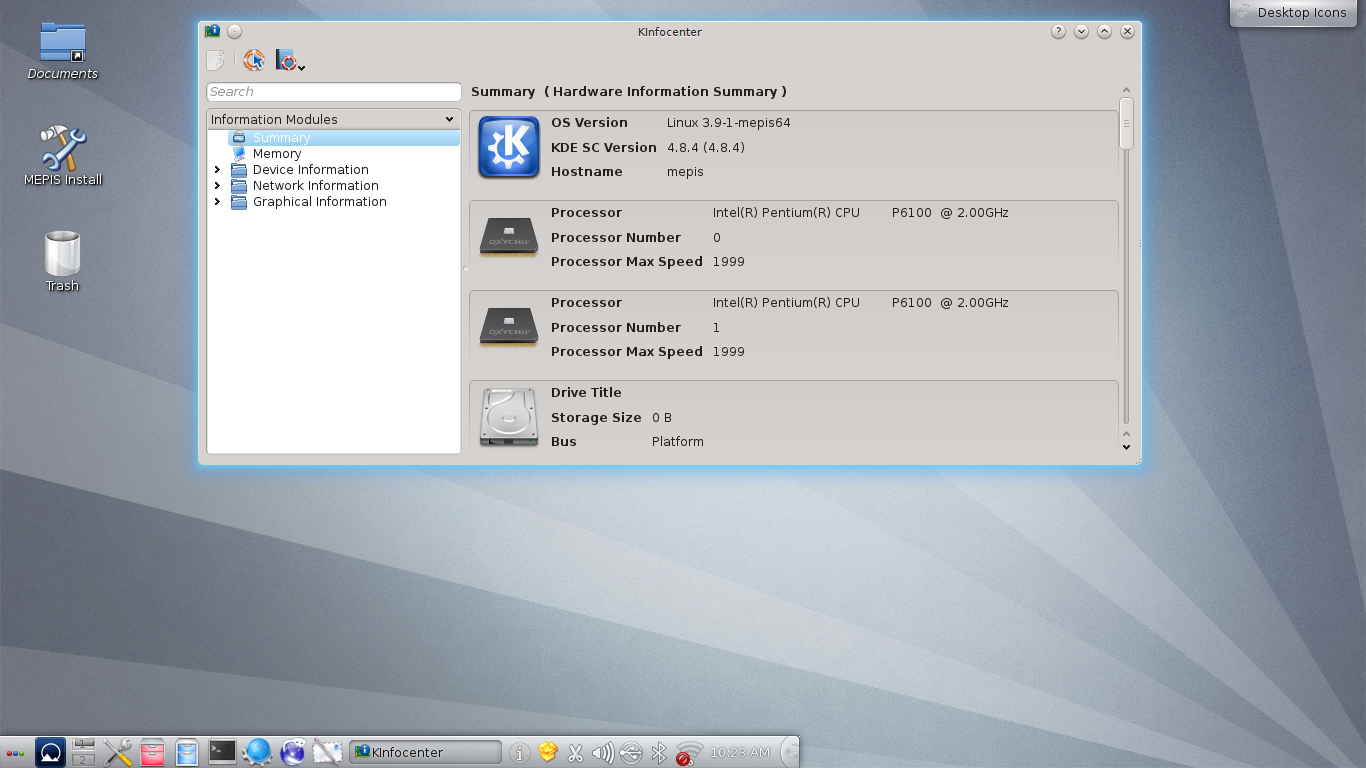Viewport: 1366px width, 768px height.
Task: Open the Memory module
Action: [267, 154]
